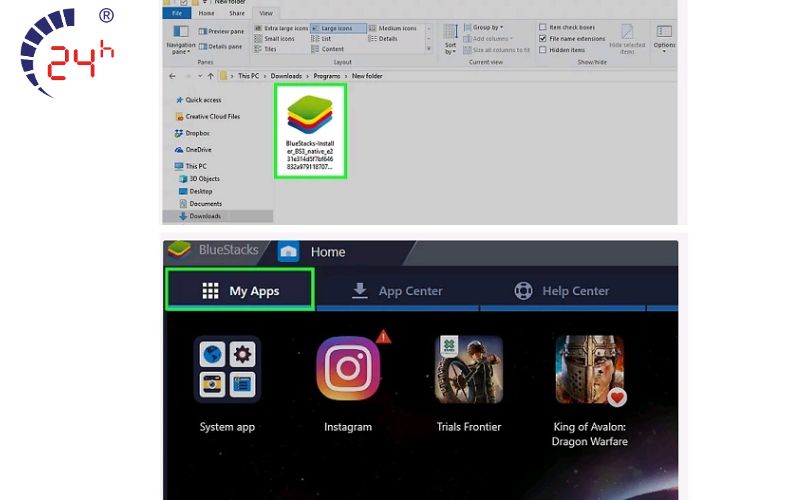Expand the layout gallery options arrow
Screen dimensions: 800x500
click(429, 49)
